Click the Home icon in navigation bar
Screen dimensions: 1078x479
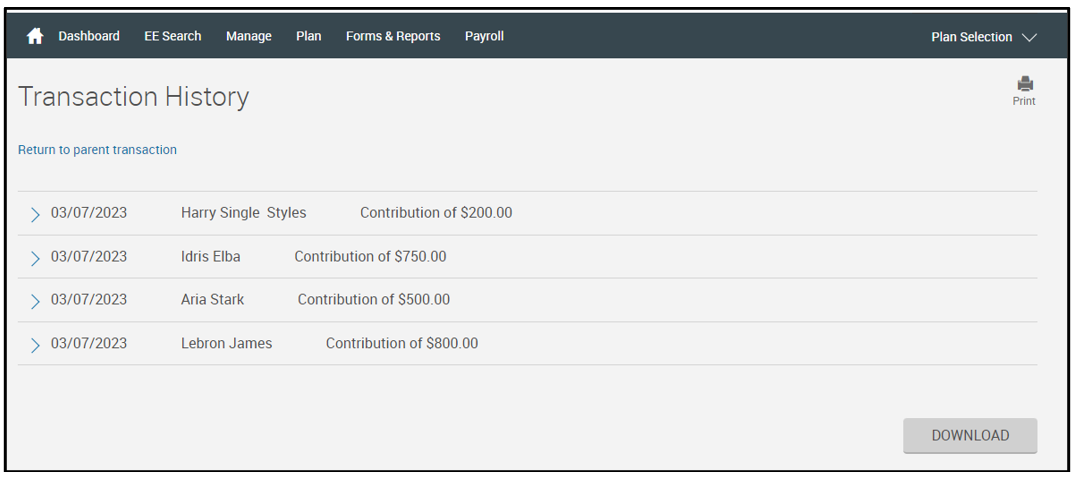(x=35, y=37)
